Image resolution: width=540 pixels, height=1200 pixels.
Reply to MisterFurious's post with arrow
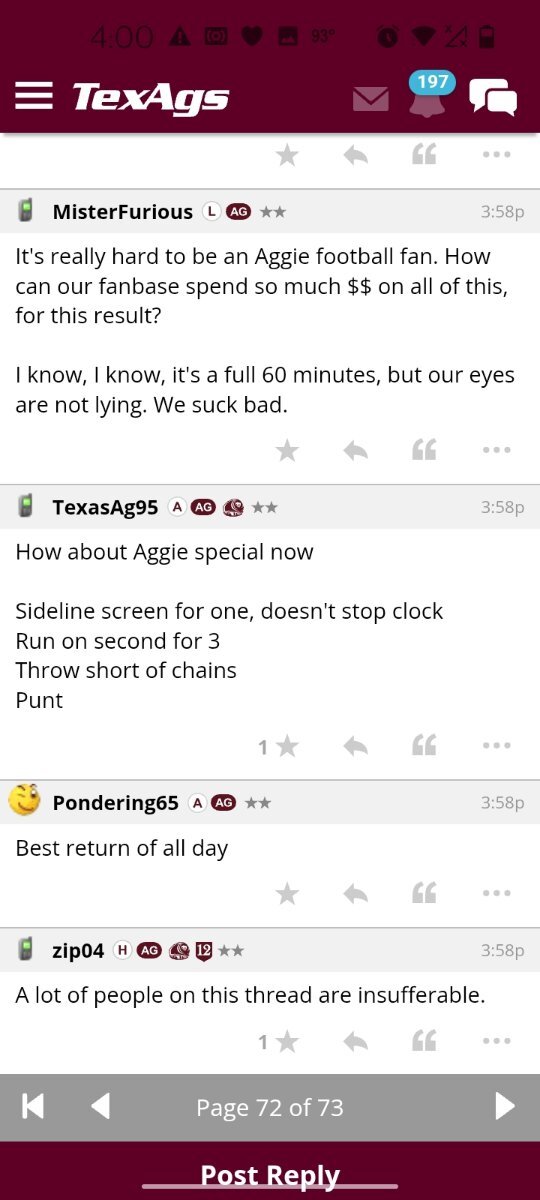click(x=355, y=451)
